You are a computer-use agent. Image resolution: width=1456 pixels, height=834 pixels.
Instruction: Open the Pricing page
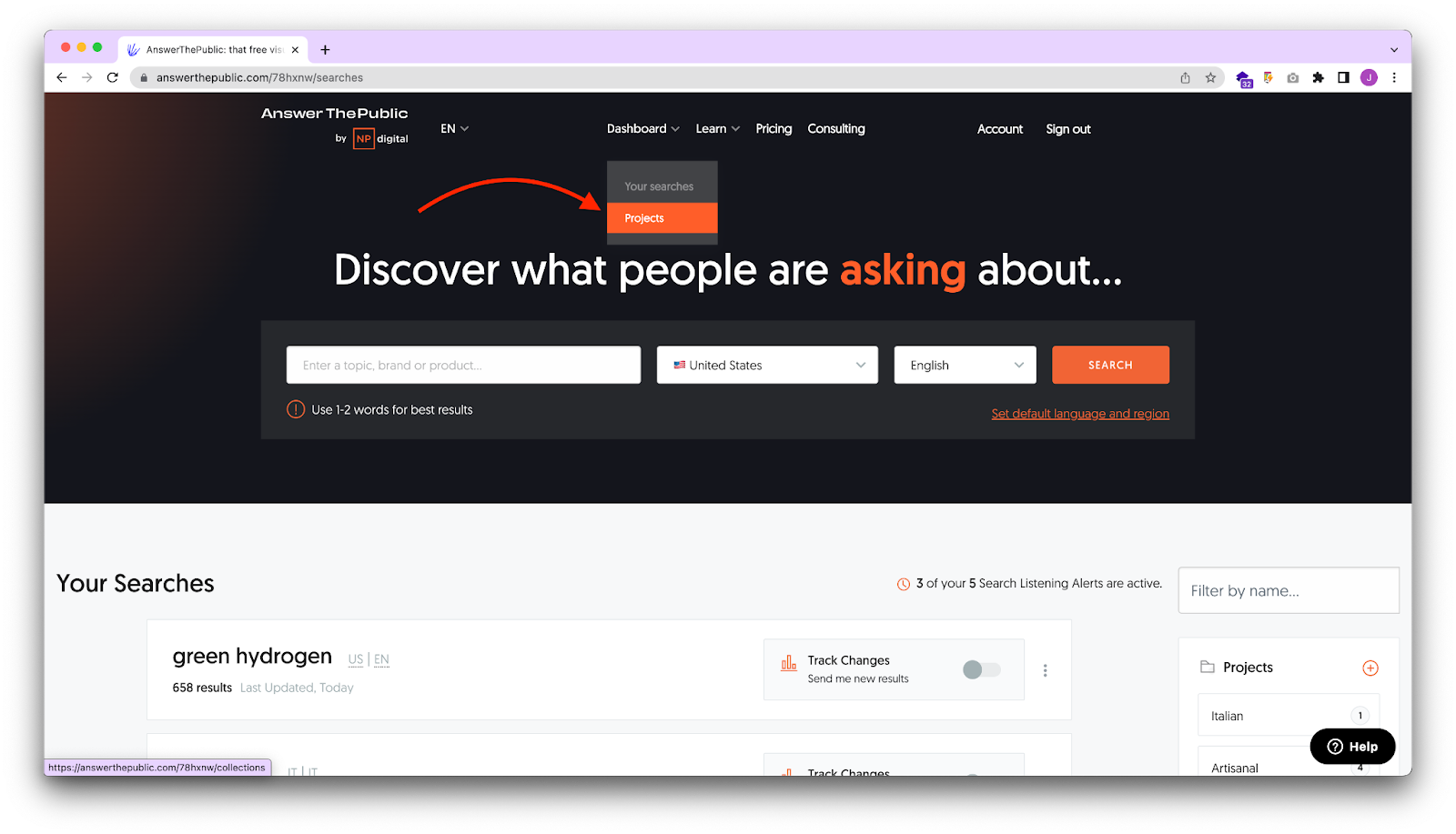point(773,129)
